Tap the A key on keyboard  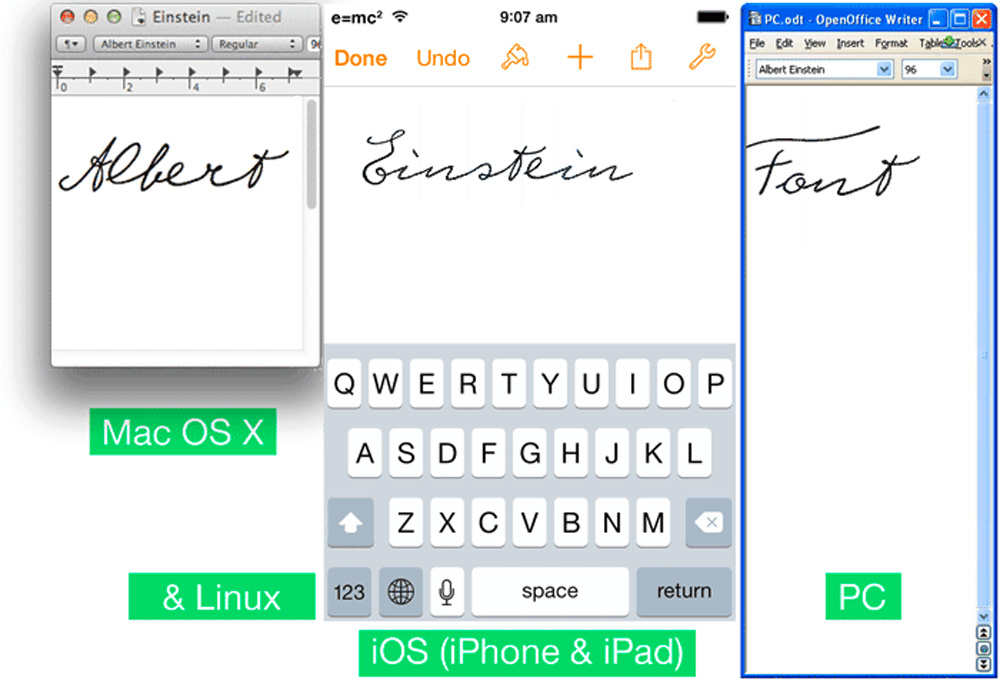[365, 453]
